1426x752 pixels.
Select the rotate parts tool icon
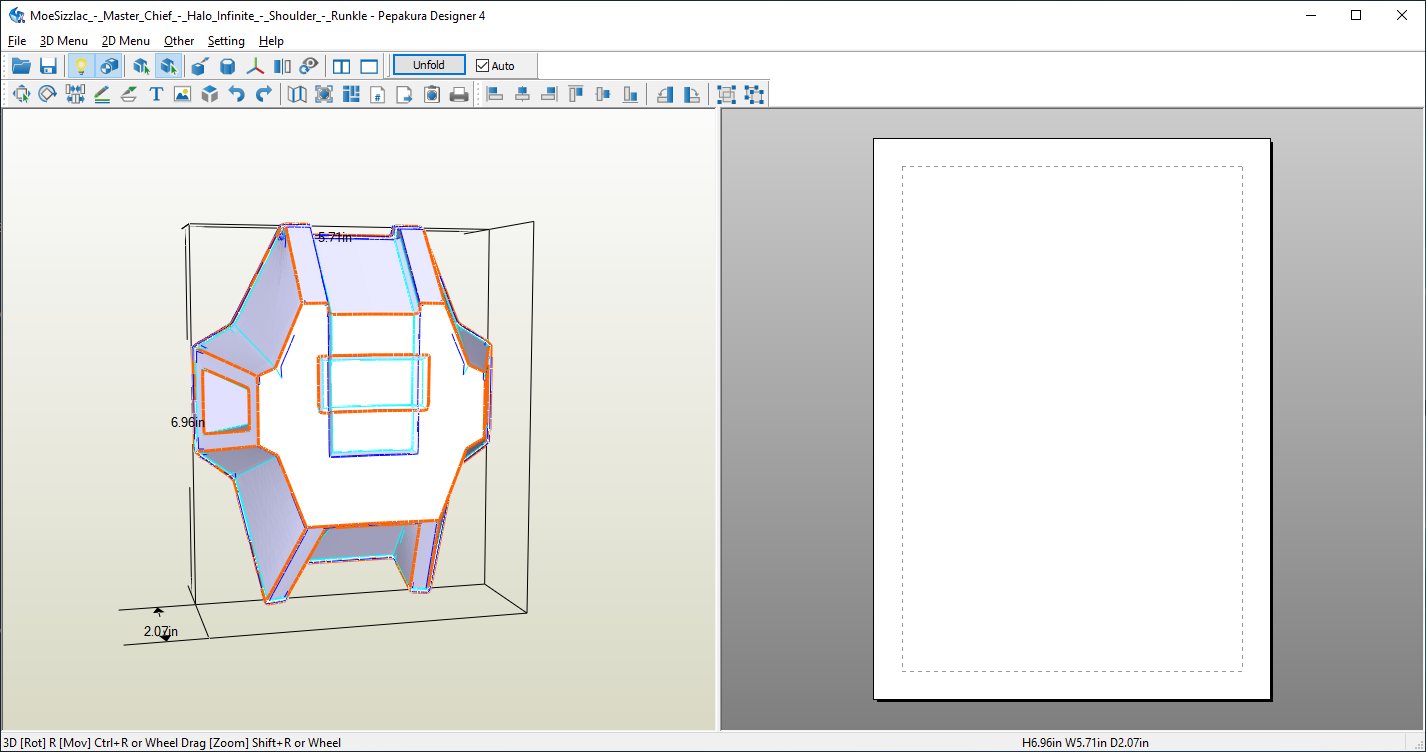(x=48, y=94)
